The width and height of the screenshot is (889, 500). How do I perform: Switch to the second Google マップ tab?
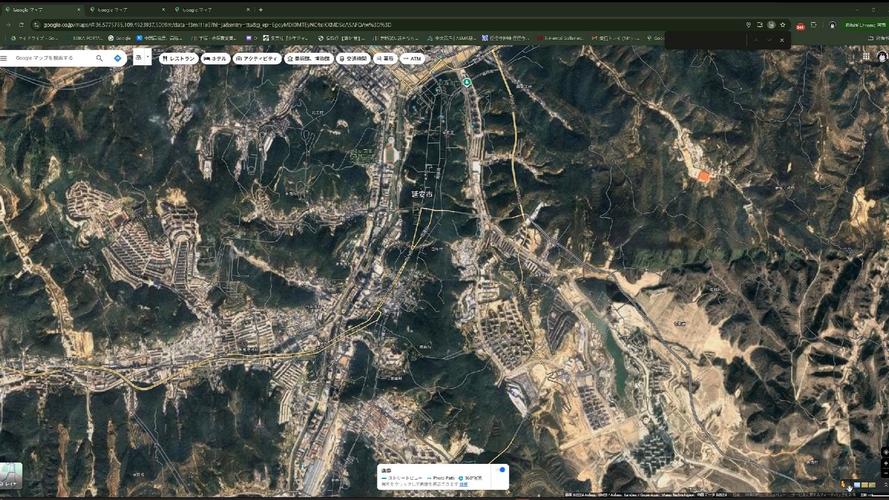125,9
